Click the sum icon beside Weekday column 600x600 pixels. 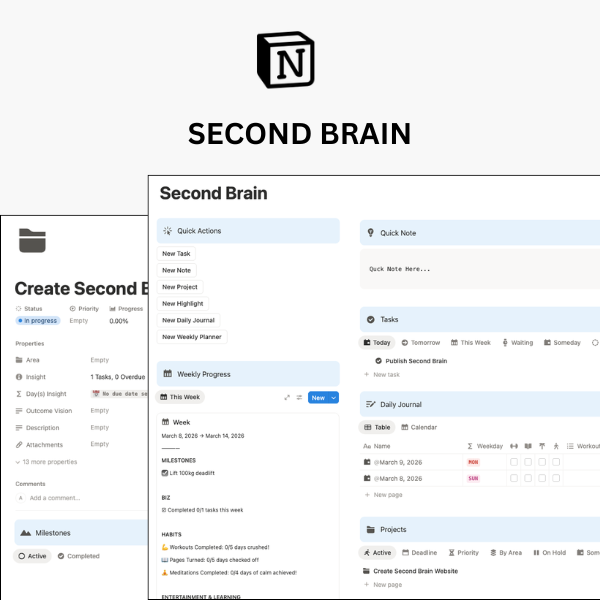pos(470,446)
